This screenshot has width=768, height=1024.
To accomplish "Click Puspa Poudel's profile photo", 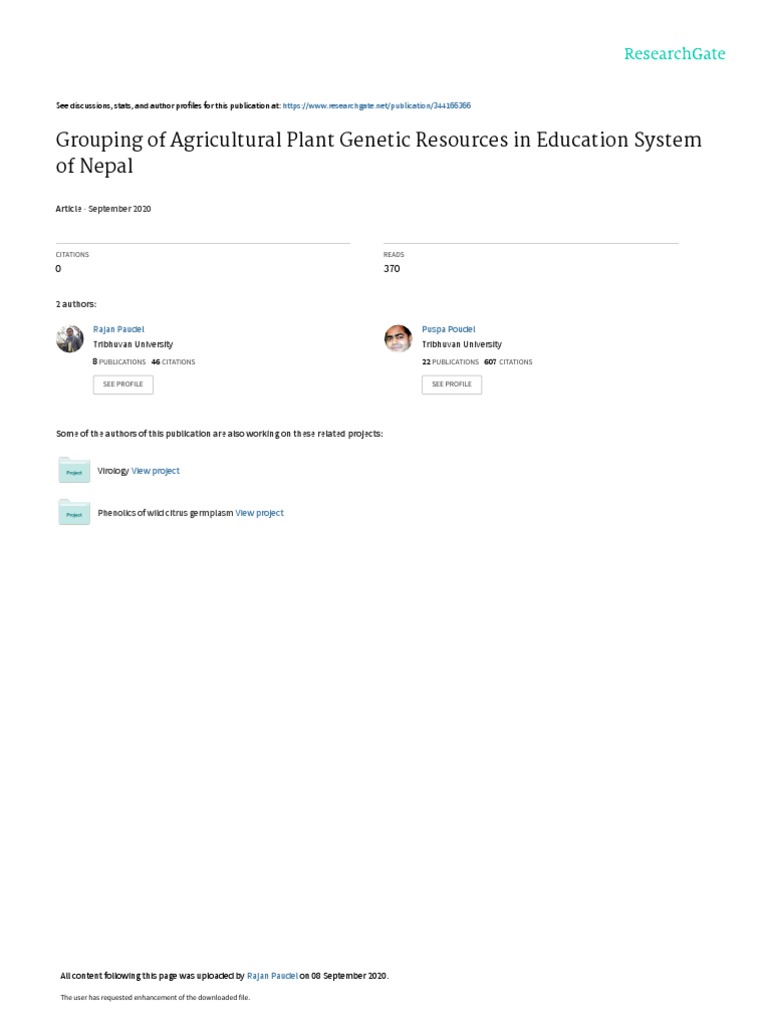I will (398, 339).
